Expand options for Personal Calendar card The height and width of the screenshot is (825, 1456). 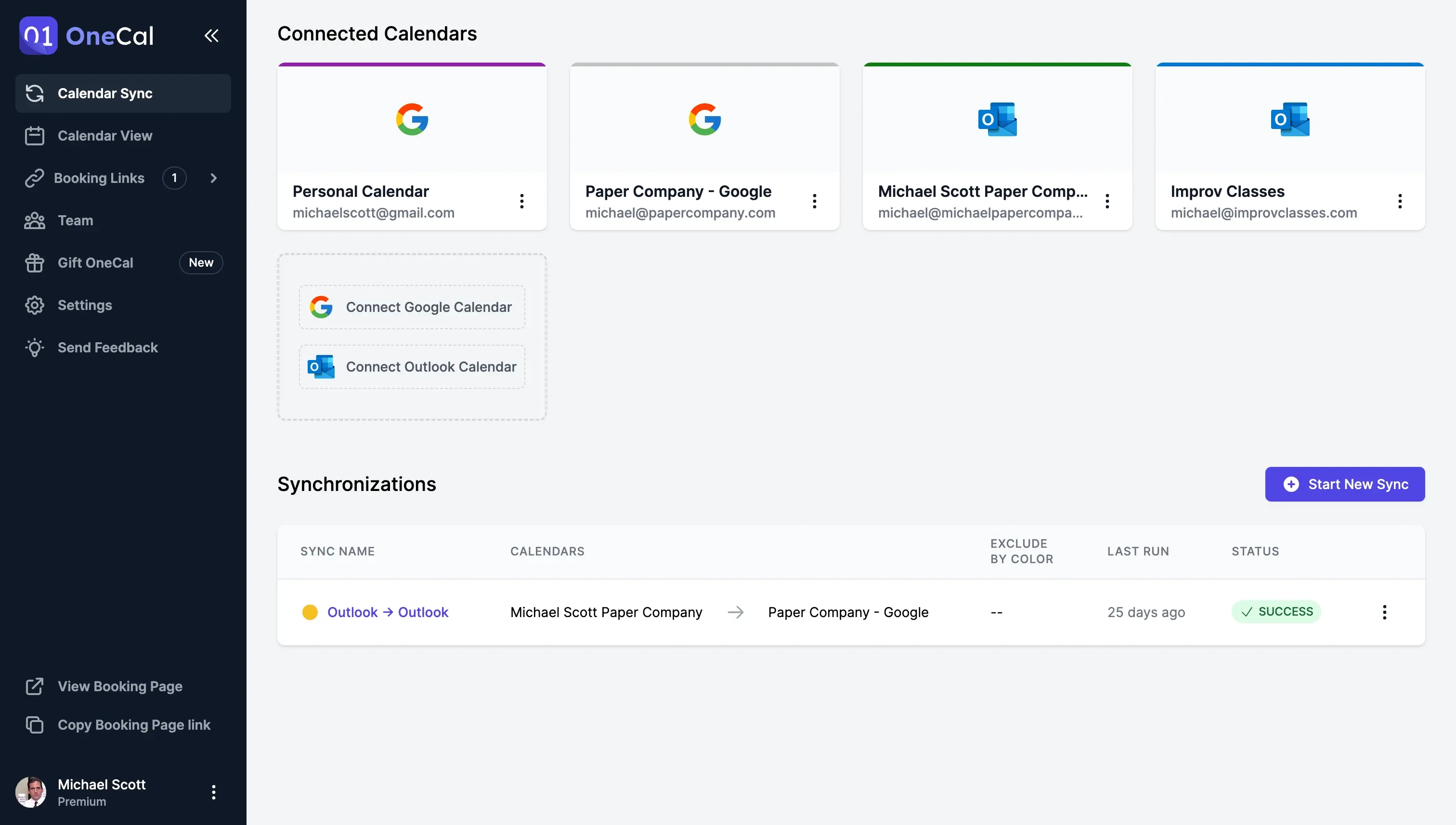pyautogui.click(x=522, y=201)
